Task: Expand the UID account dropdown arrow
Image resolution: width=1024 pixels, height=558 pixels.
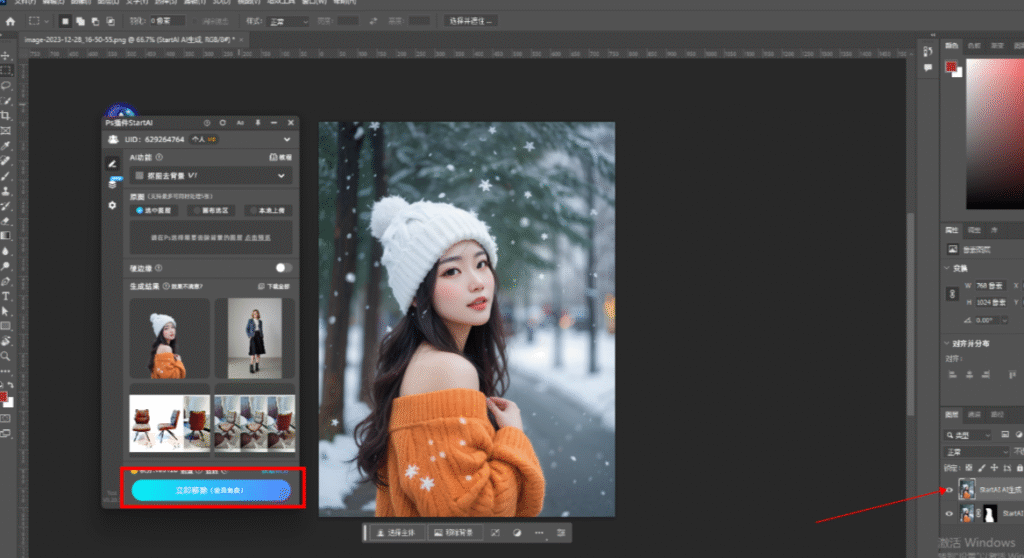Action: (287, 139)
